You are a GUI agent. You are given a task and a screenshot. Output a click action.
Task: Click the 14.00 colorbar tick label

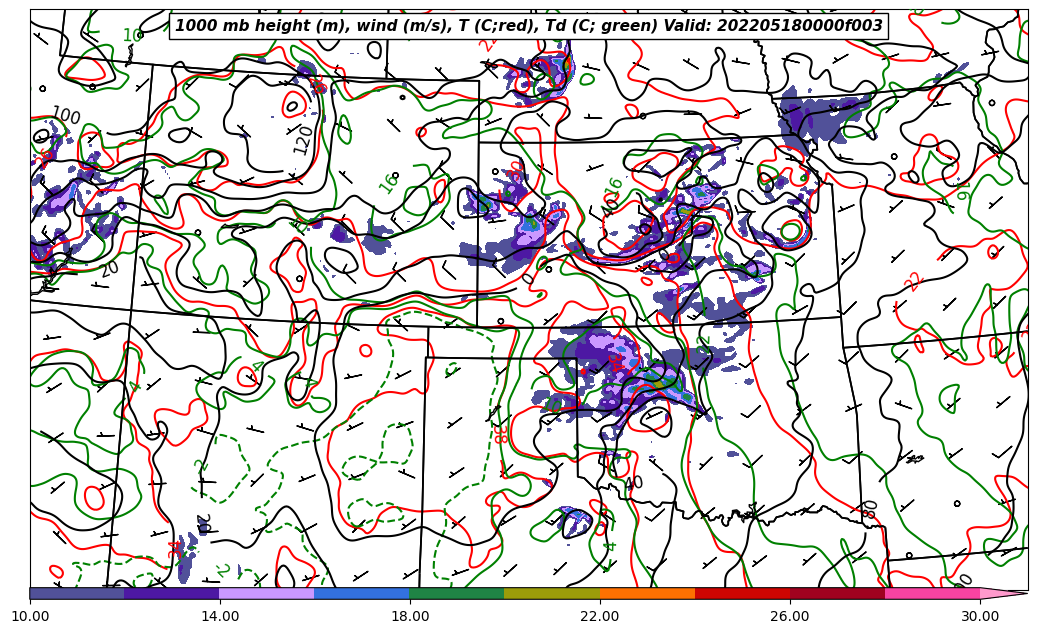tap(220, 616)
